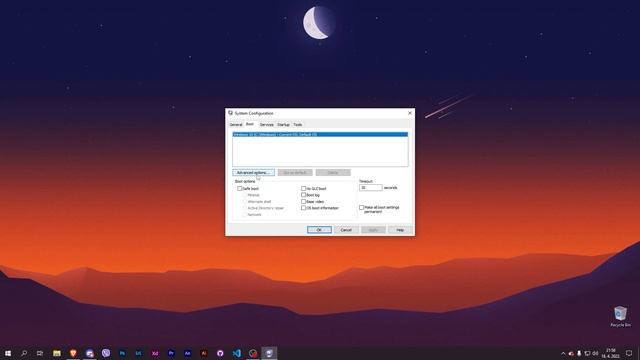Close the System Configuration window

pyautogui.click(x=410, y=113)
